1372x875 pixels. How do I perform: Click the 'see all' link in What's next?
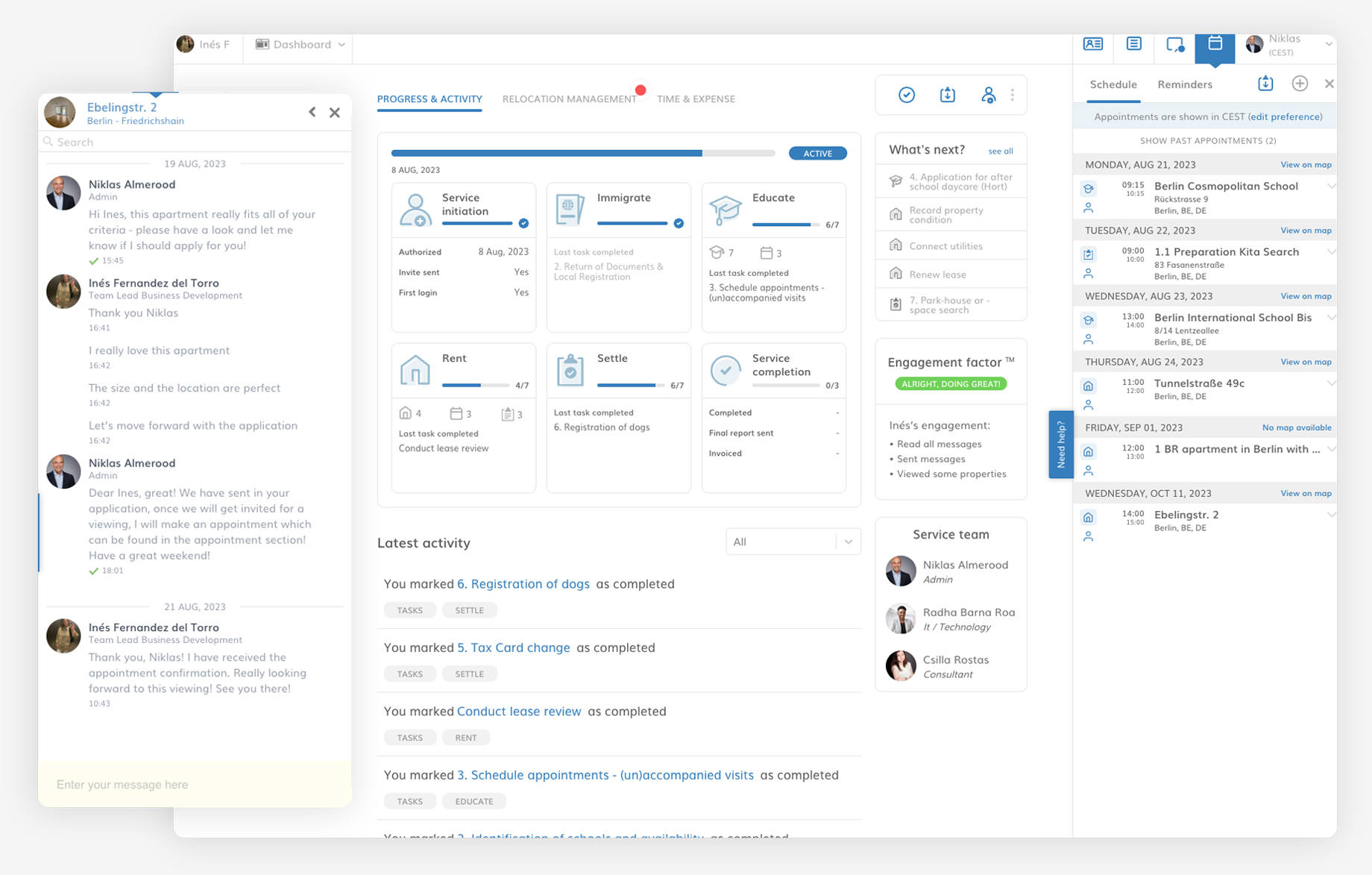(x=1001, y=151)
